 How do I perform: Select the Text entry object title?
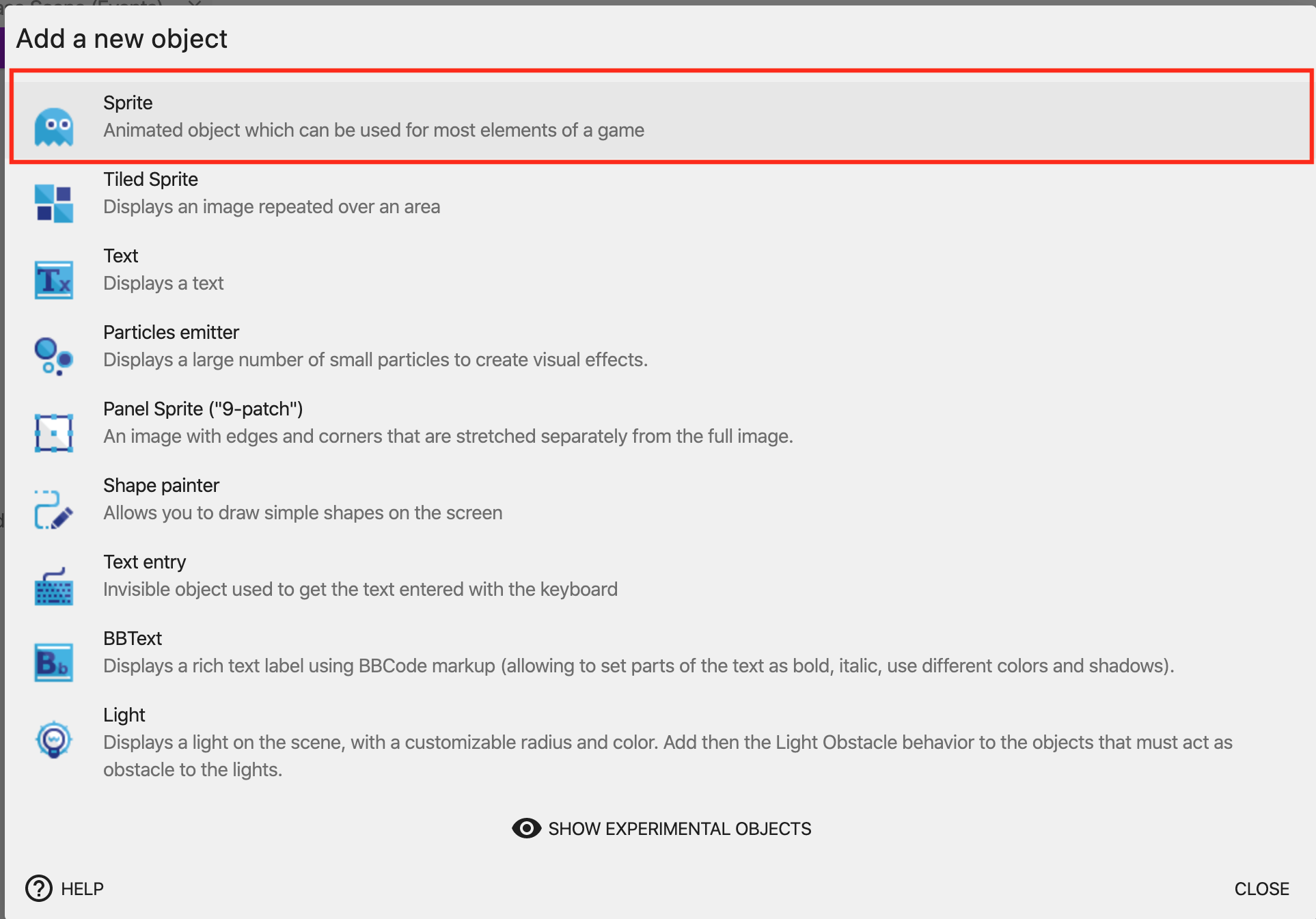point(144,562)
